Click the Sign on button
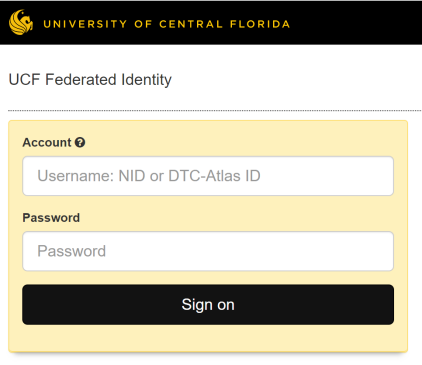The image size is (422, 365). [x=208, y=304]
